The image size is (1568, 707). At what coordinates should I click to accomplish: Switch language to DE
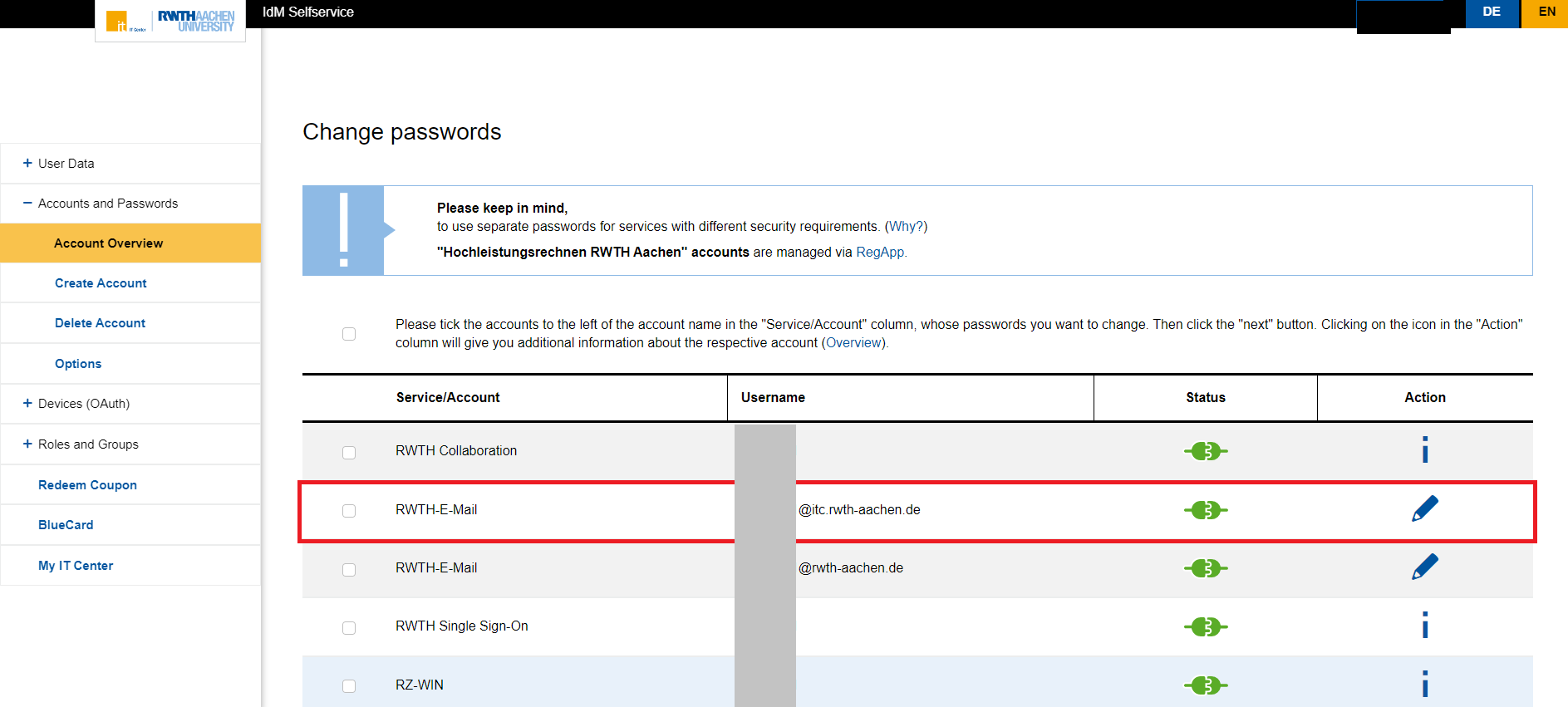pos(1492,13)
